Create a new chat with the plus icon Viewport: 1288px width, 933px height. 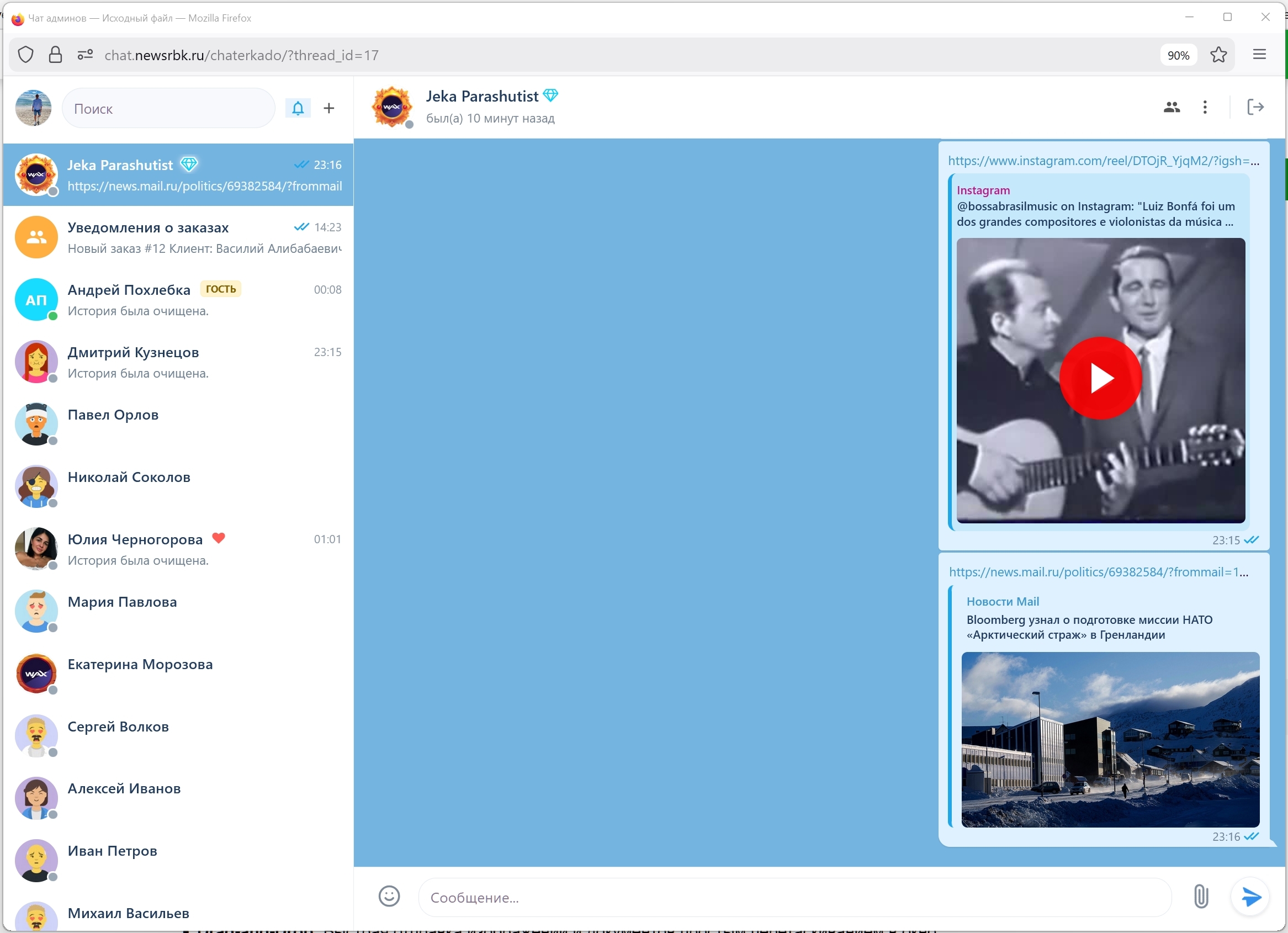329,108
